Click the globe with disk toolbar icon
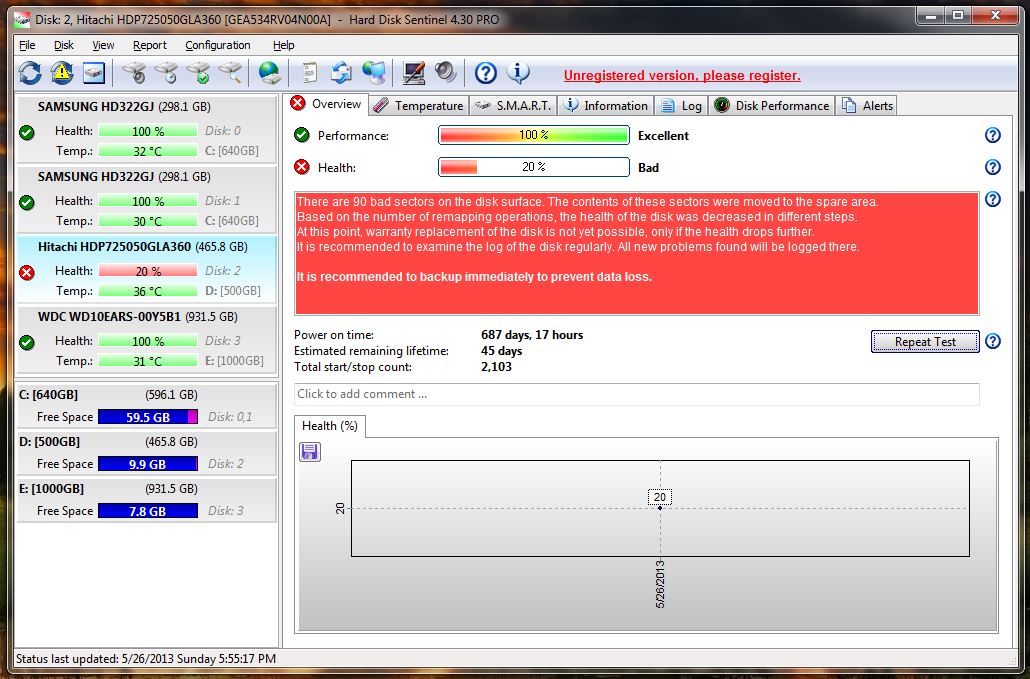The height and width of the screenshot is (679, 1030). pyautogui.click(x=269, y=73)
